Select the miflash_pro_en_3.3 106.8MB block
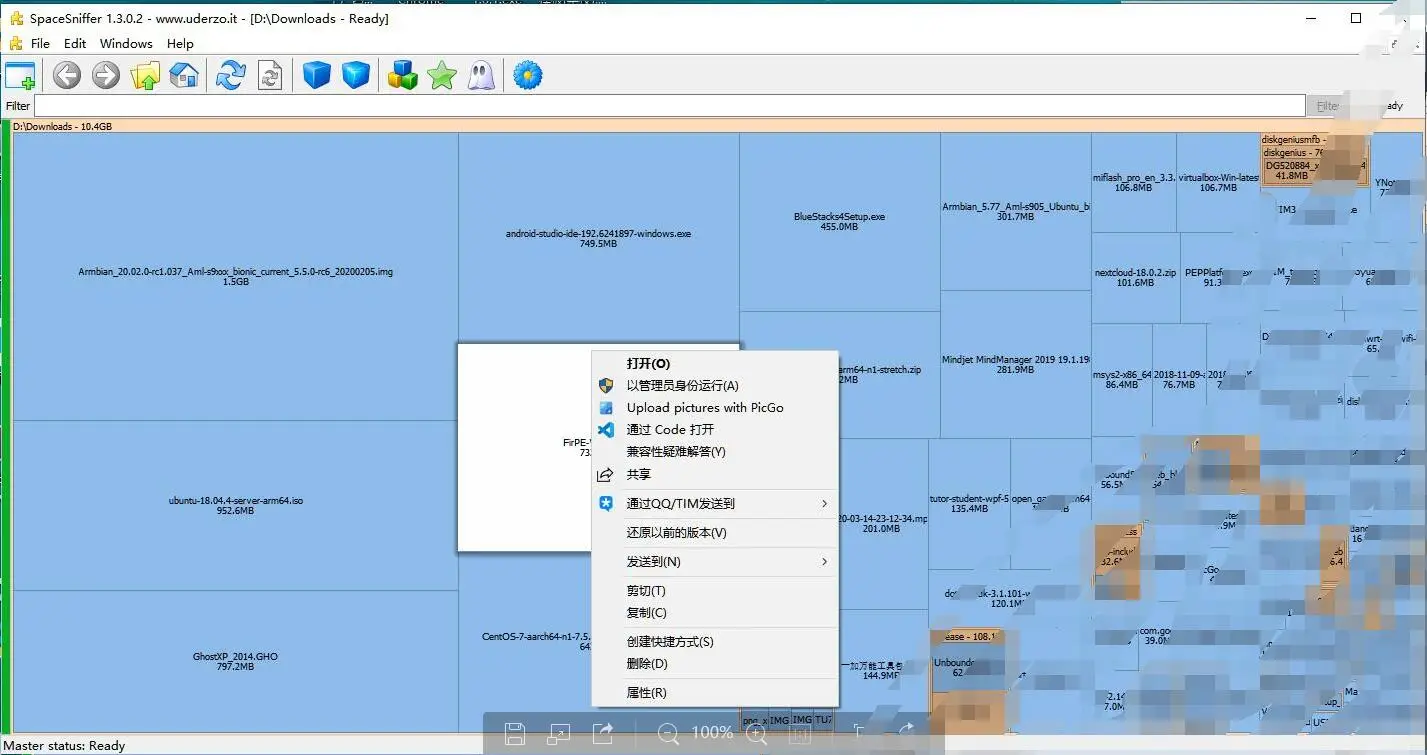The width and height of the screenshot is (1427, 755). (1133, 182)
